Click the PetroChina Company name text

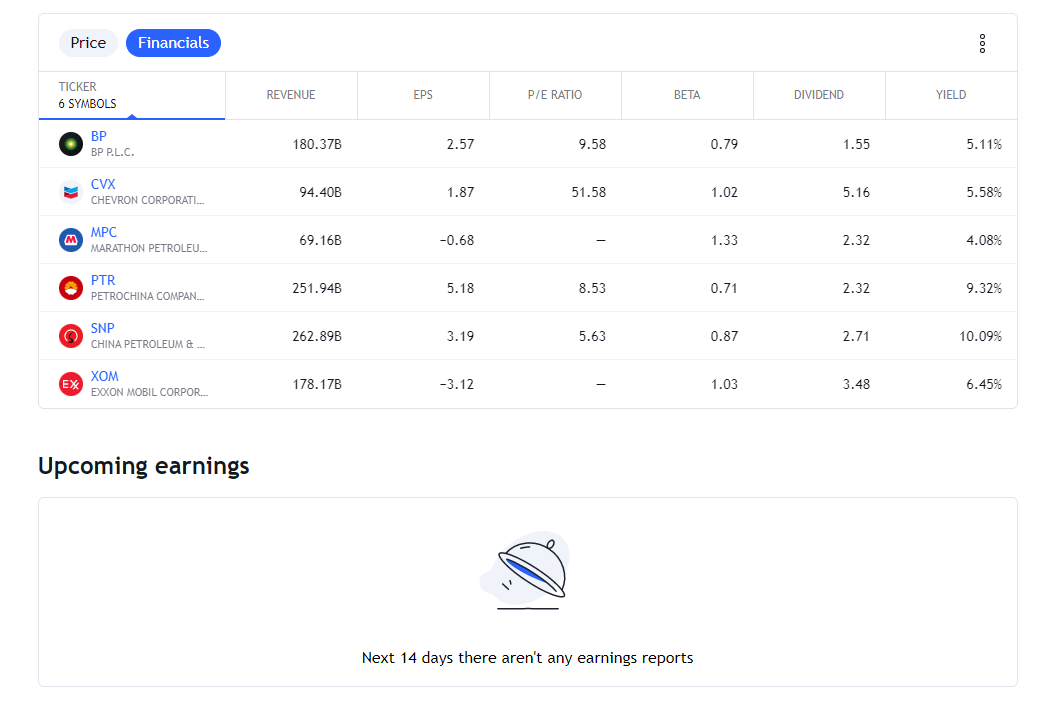pos(147,296)
